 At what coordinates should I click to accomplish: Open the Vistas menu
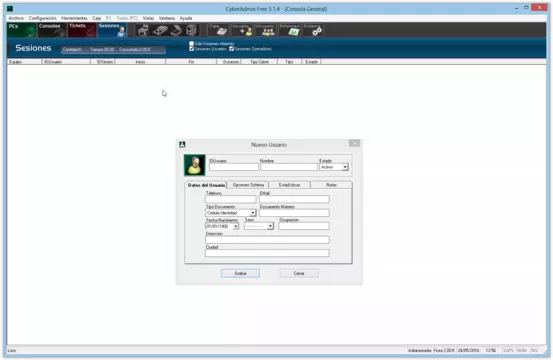click(148, 18)
